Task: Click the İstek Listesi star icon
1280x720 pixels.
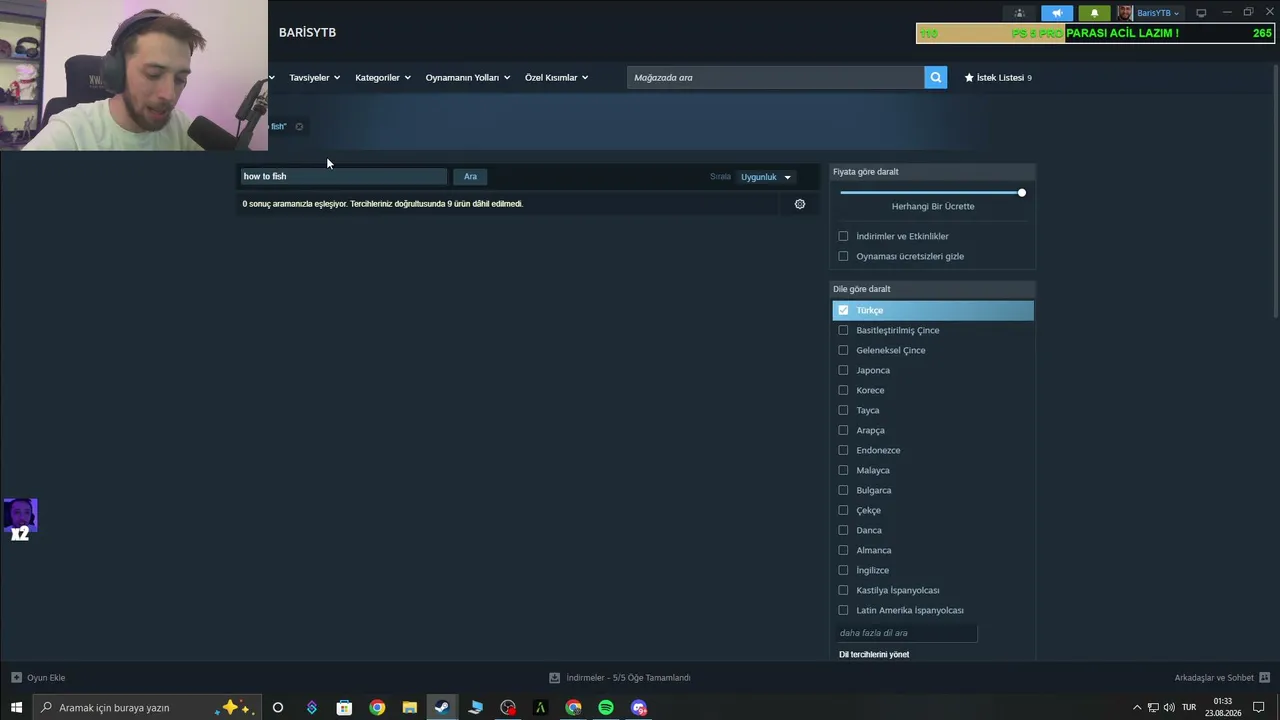Action: pyautogui.click(x=969, y=77)
